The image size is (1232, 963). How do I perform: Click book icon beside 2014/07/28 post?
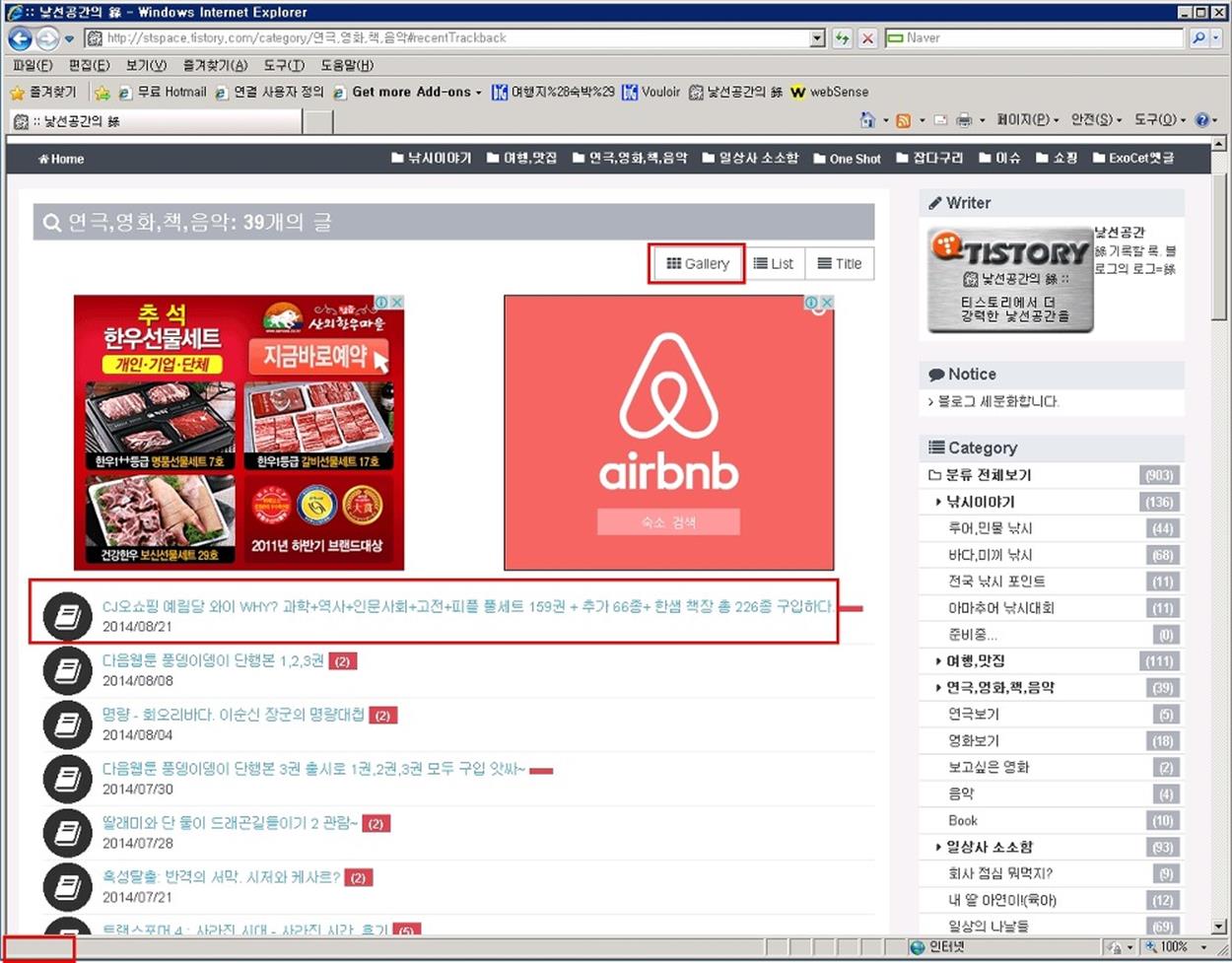pos(67,833)
